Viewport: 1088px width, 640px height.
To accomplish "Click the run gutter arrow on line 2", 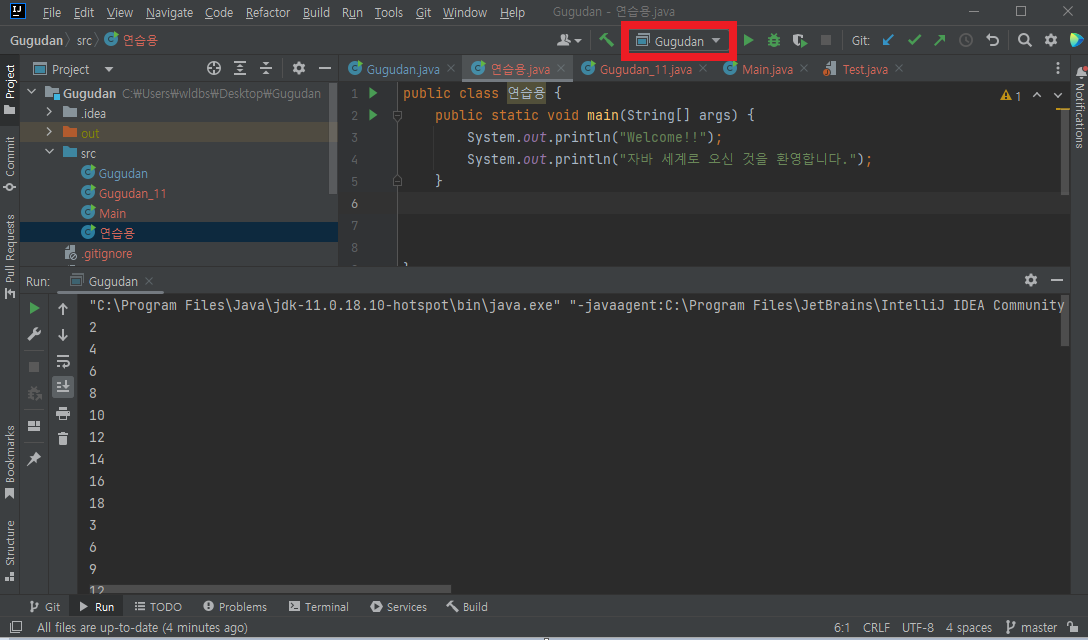I will pyautogui.click(x=373, y=115).
